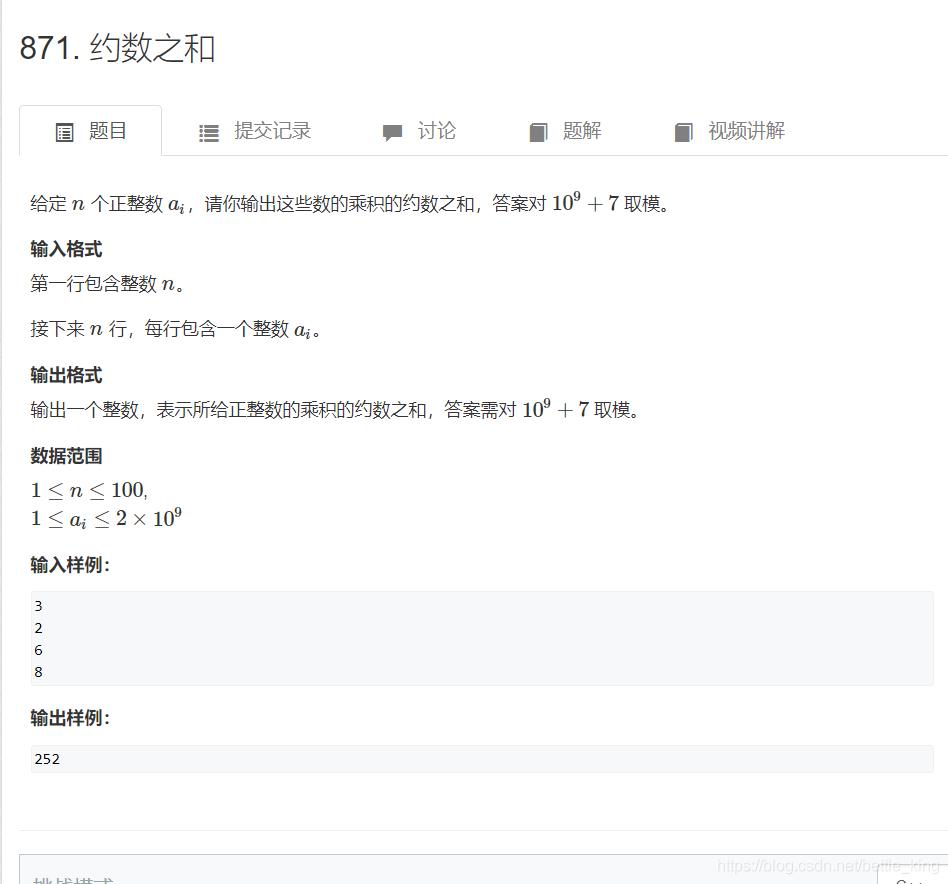Click the document icon beside 题目

[x=65, y=132]
